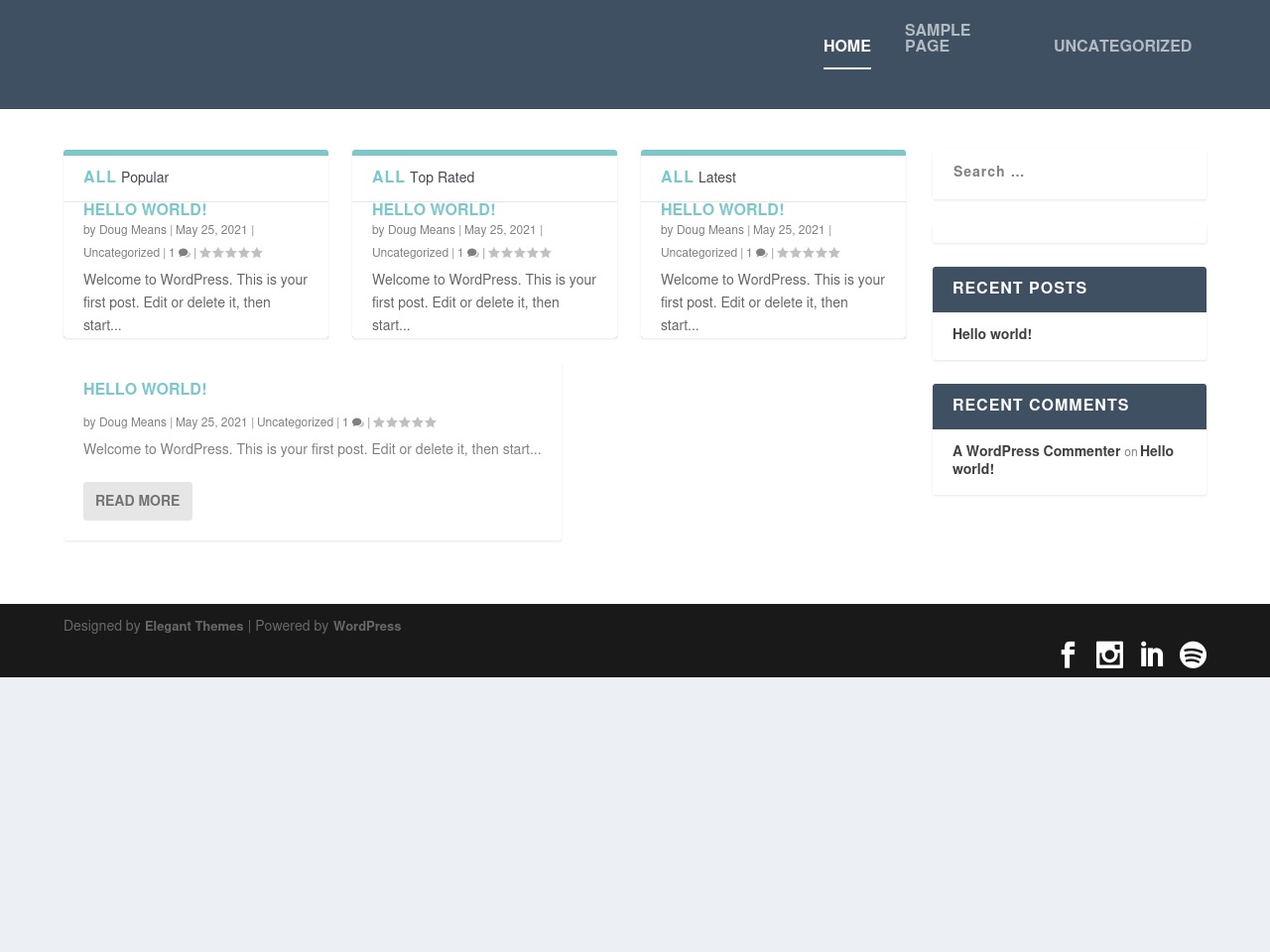Image resolution: width=1270 pixels, height=952 pixels.
Task: Click Uncategorized category in Popular card
Action: [x=121, y=253]
